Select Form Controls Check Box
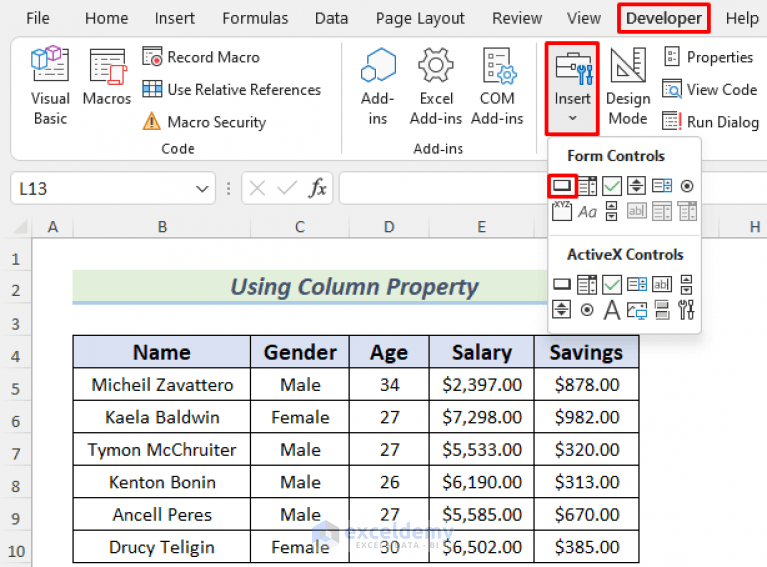Image resolution: width=767 pixels, height=567 pixels. coord(612,186)
